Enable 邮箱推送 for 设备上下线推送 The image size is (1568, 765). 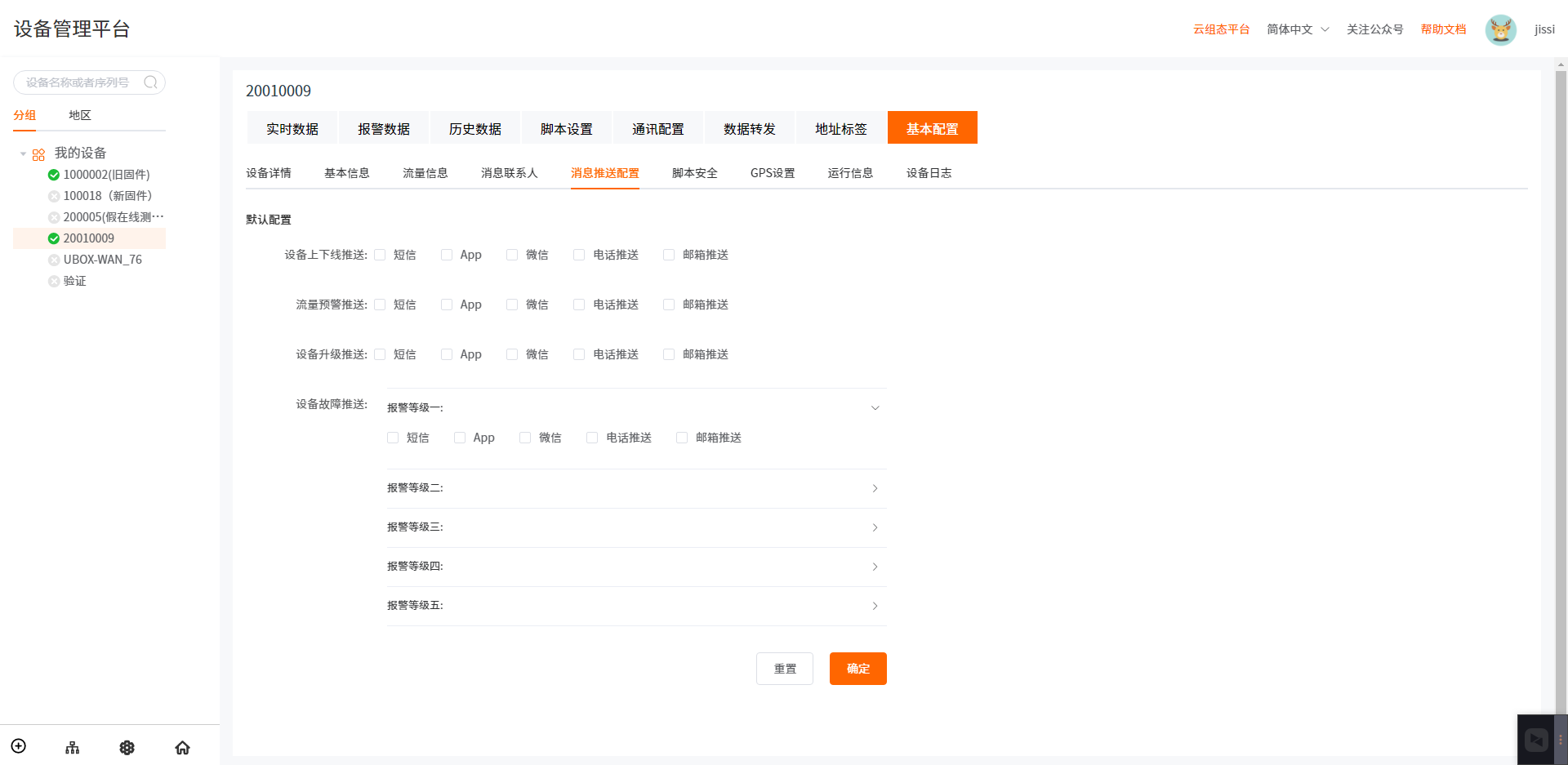click(669, 255)
